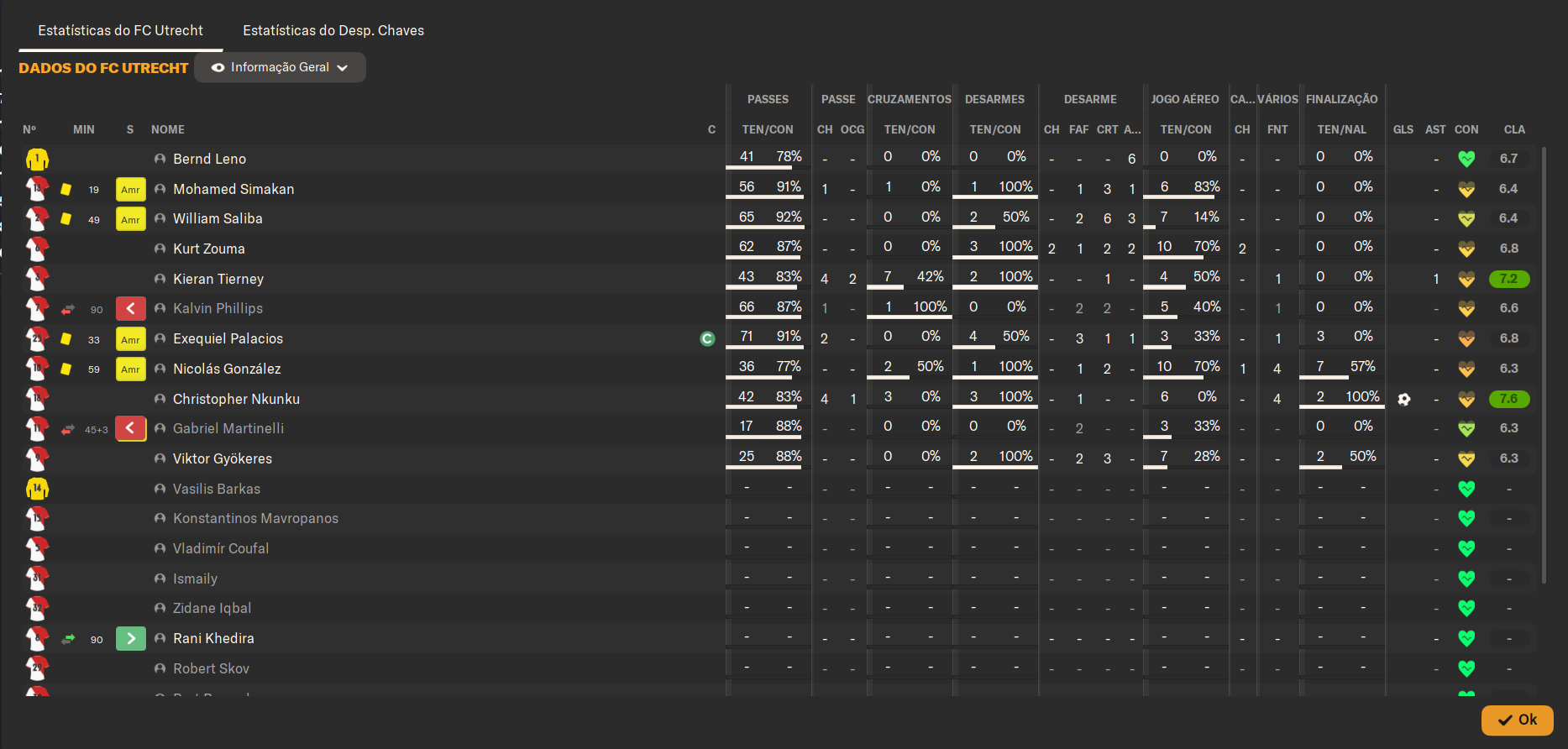This screenshot has width=1568, height=749.
Task: Click Vasilis Barkas's yellow goalkeeper shirt icon
Action: pos(37,489)
